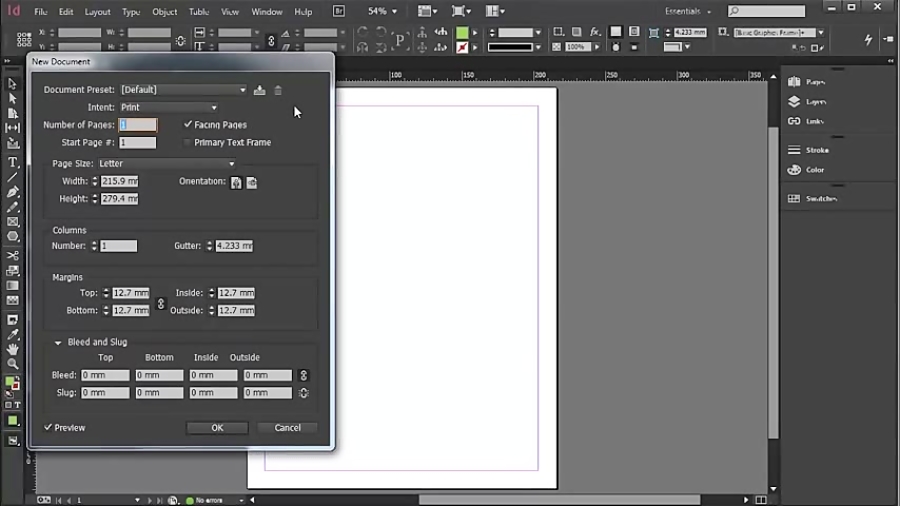Toggle the slug link chain icon
900x506 pixels.
[x=304, y=393]
